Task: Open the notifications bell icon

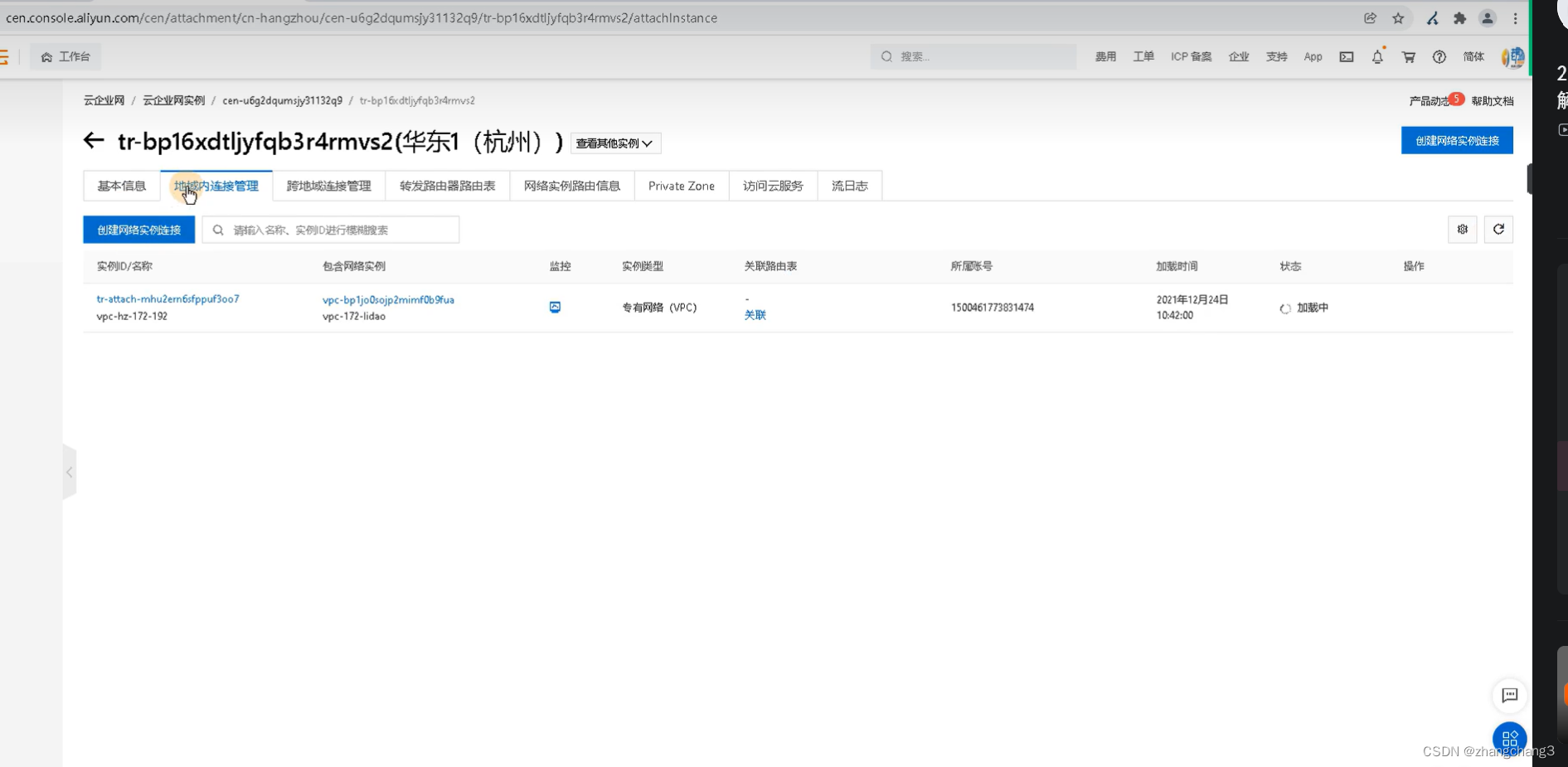Action: point(1377,56)
